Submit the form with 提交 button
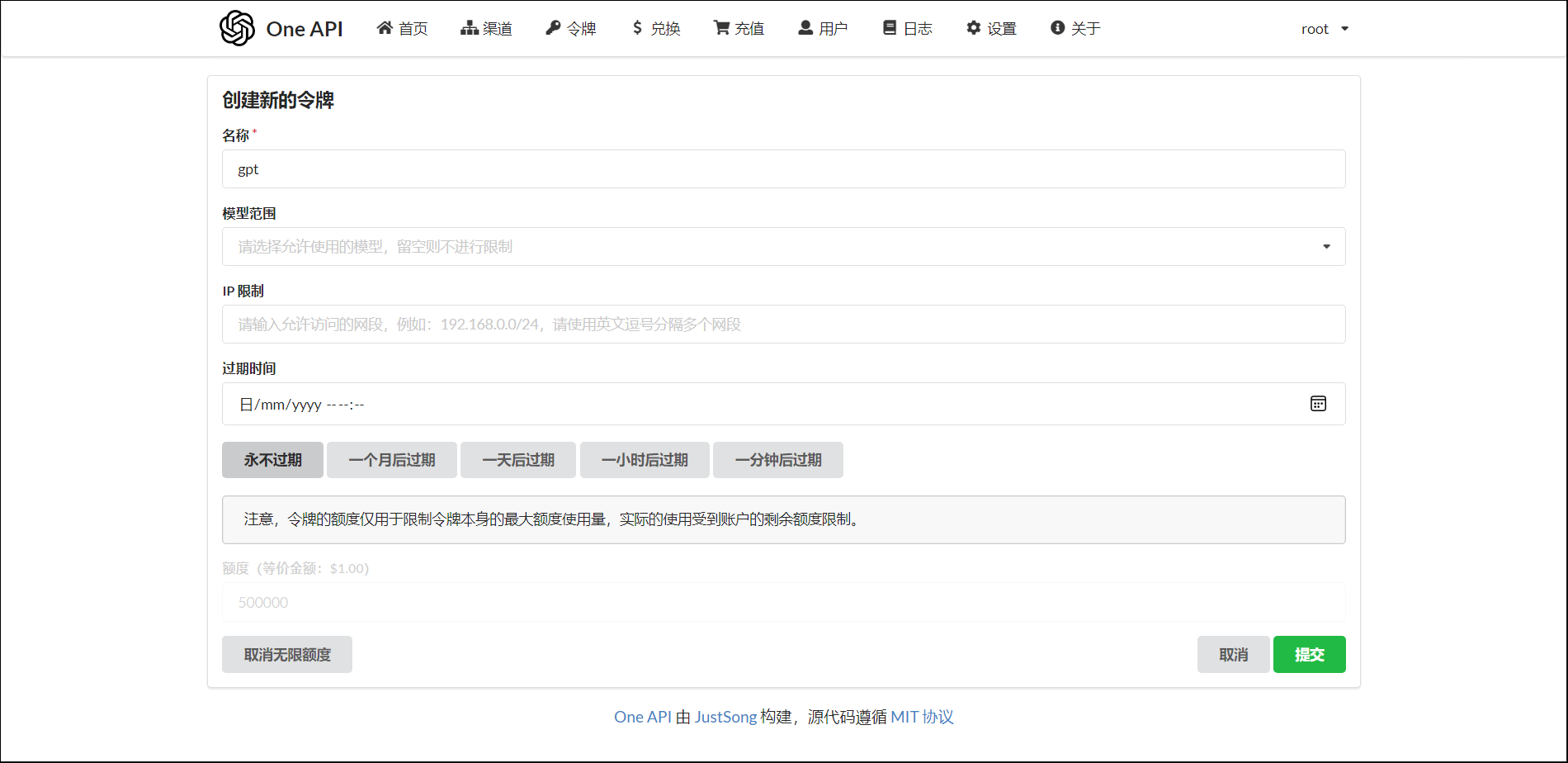This screenshot has height=763, width=1568. (1309, 655)
